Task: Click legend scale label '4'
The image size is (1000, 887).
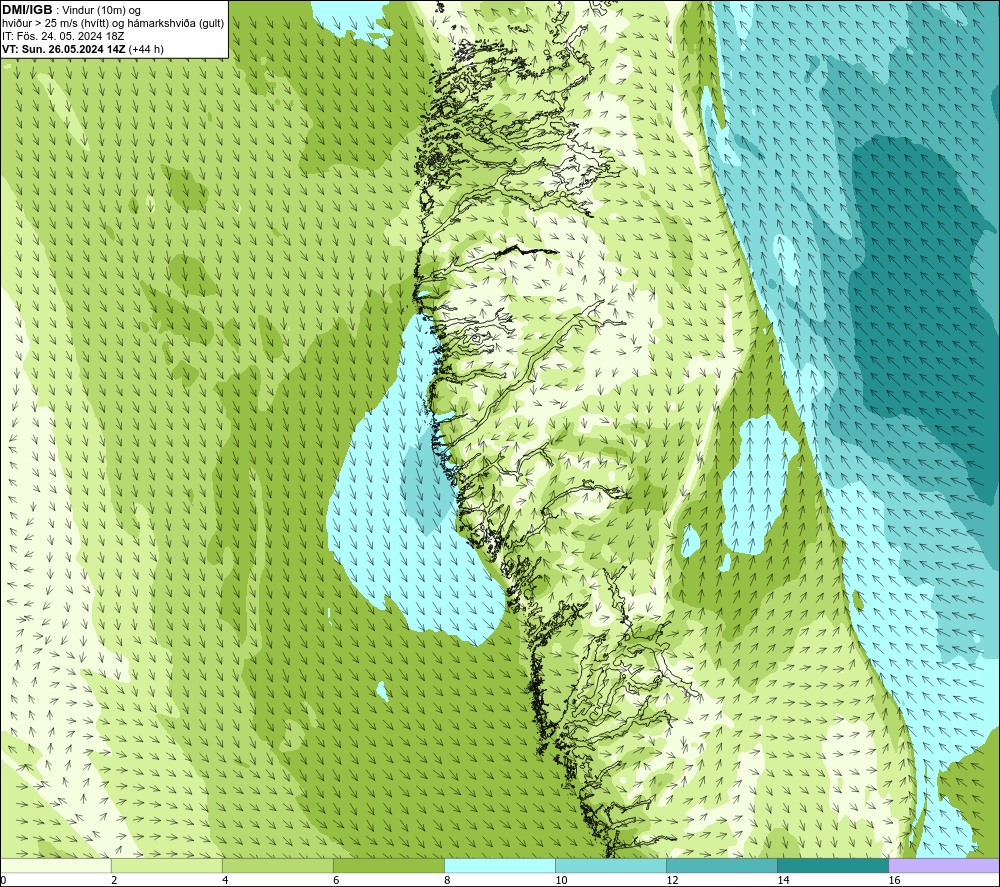Action: pos(224,881)
